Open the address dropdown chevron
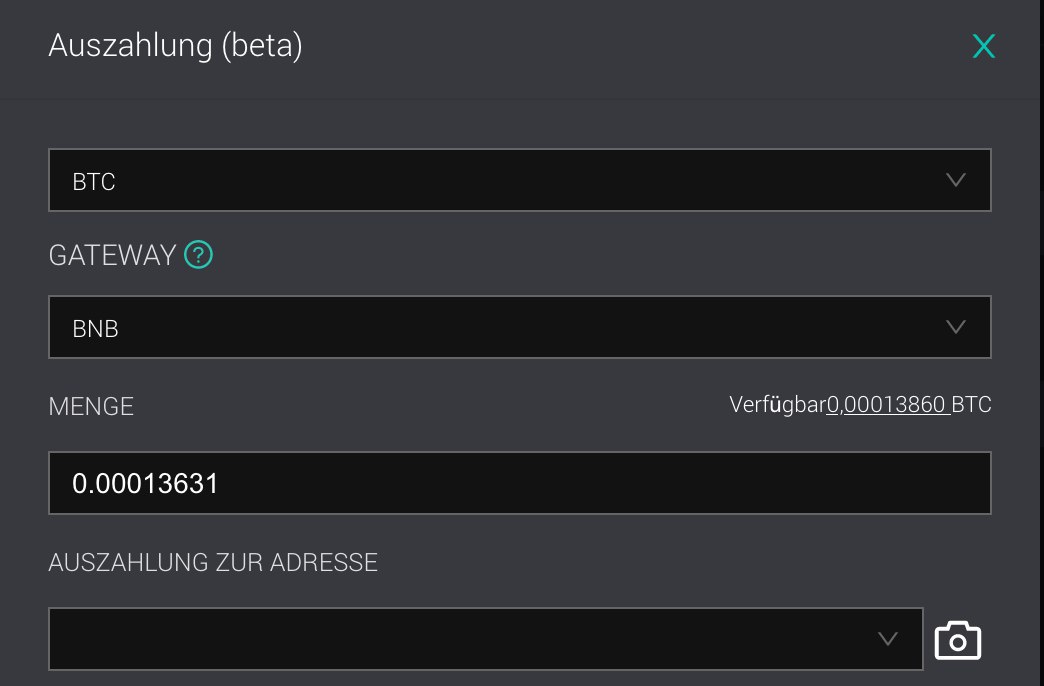 pos(888,639)
